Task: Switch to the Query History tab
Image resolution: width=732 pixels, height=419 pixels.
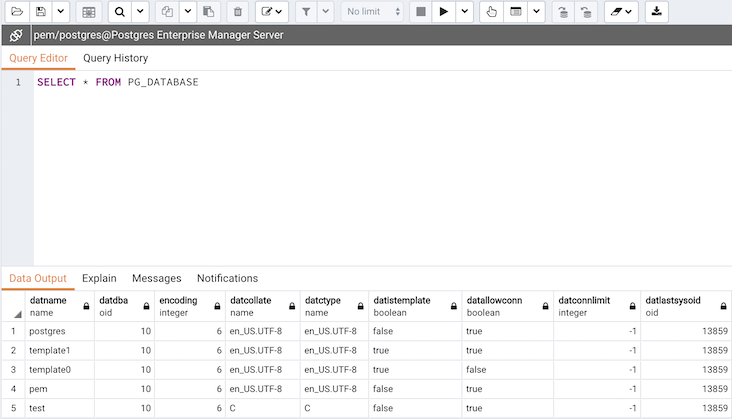Action: 116,58
